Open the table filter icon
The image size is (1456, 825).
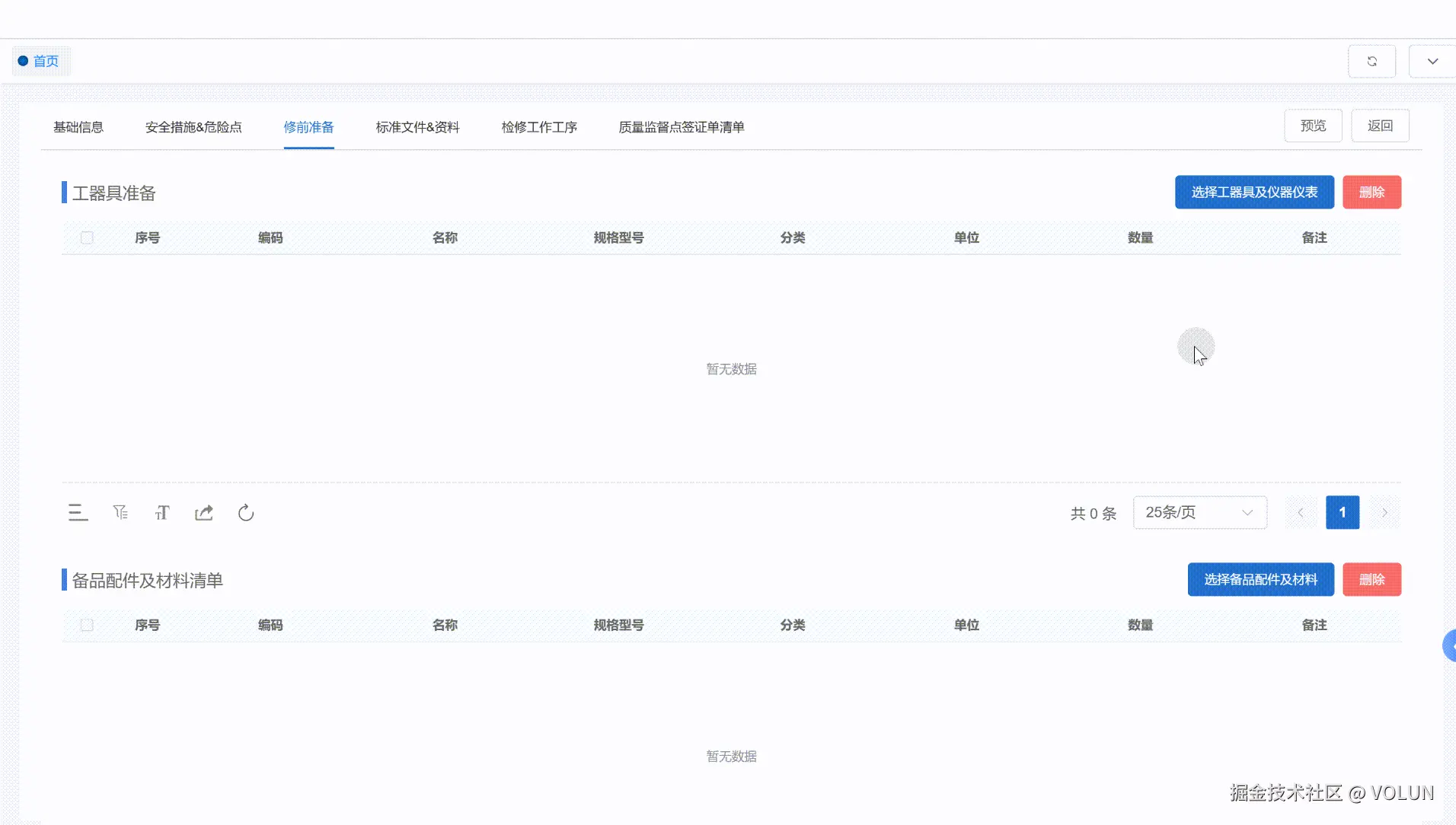(x=120, y=513)
